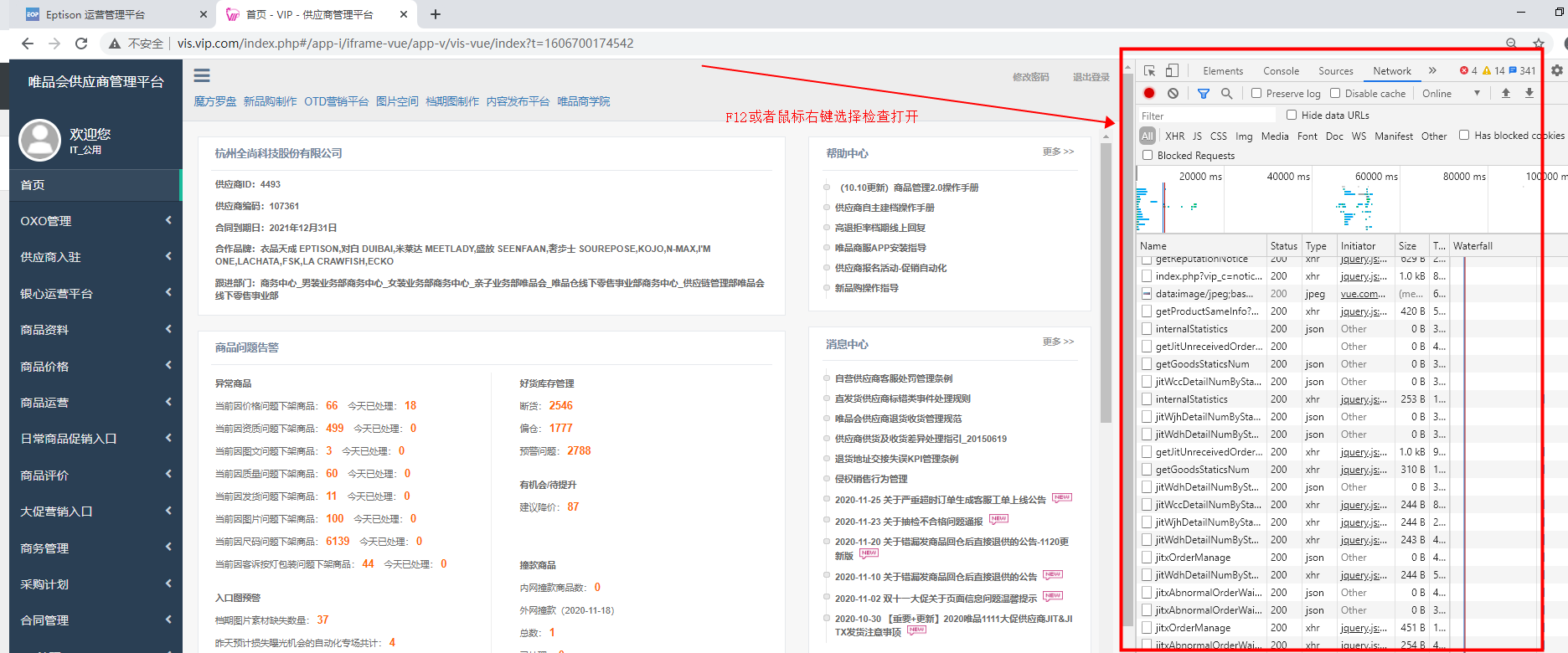Click the hamburger menu icon on the page
Image resolution: width=1568 pixels, height=653 pixels.
coord(202,76)
